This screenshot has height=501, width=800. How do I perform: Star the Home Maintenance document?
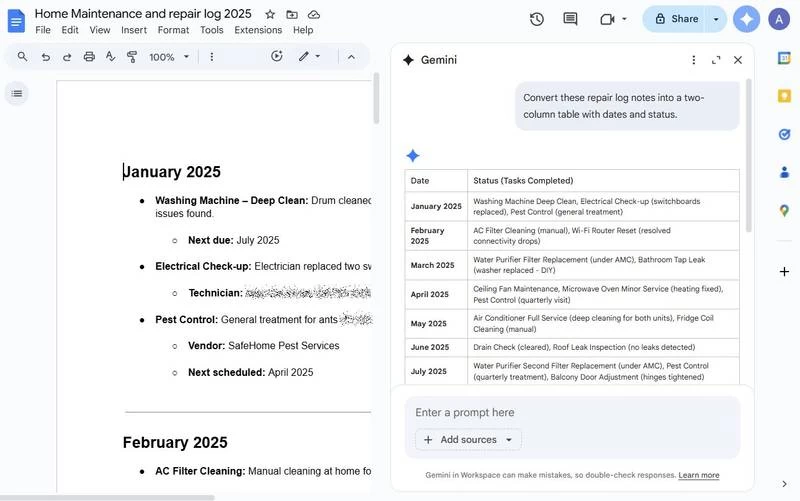[270, 14]
